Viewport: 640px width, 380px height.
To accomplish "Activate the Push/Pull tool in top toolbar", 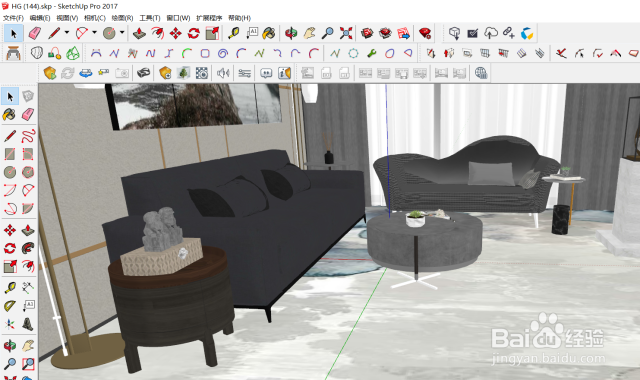I will coord(140,33).
